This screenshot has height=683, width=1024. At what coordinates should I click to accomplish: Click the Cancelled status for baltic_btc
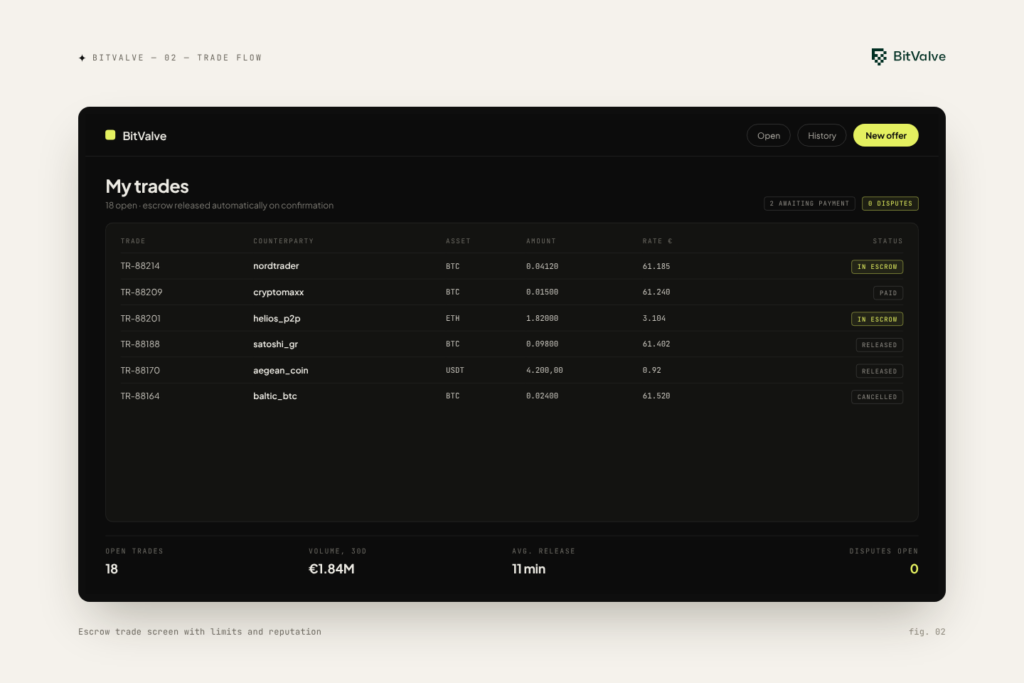coord(877,396)
